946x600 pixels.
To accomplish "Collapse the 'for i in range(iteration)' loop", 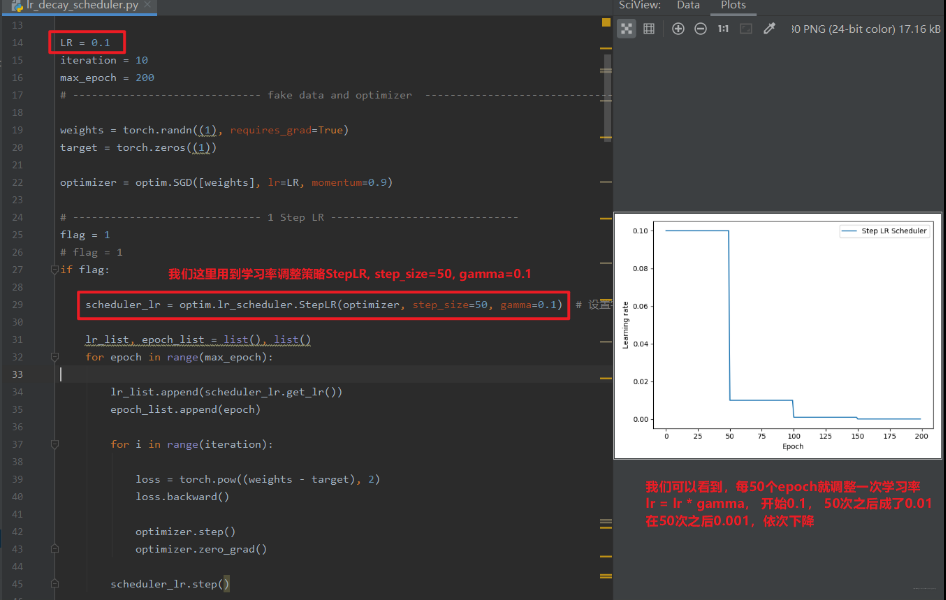I will [54, 444].
